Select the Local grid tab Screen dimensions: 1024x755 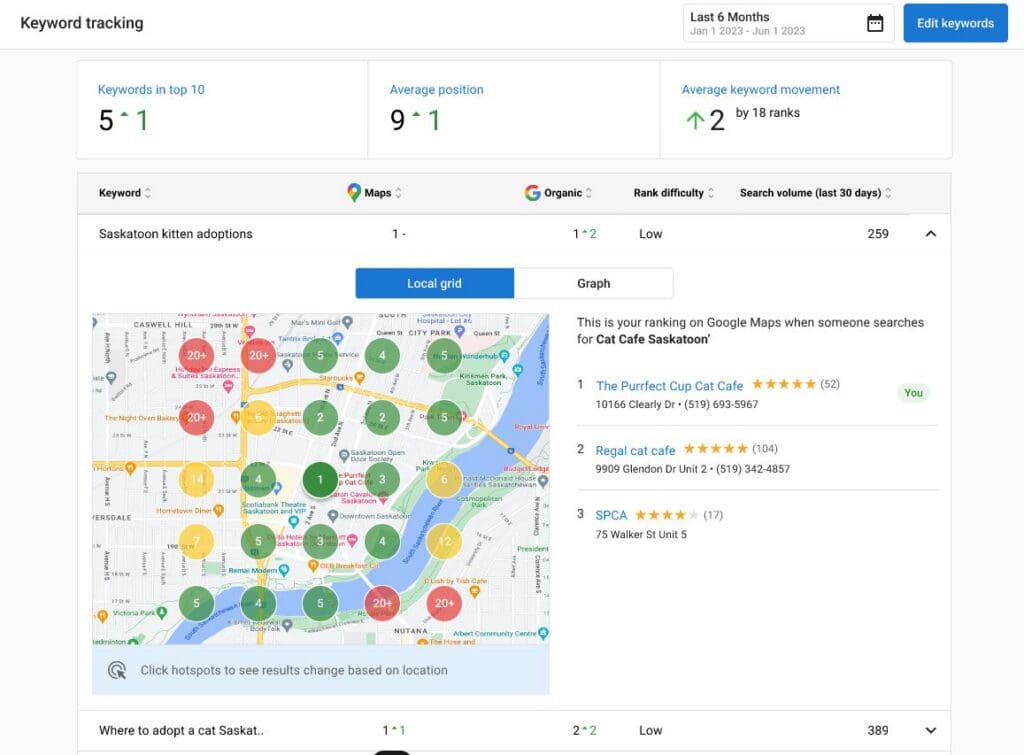(434, 283)
